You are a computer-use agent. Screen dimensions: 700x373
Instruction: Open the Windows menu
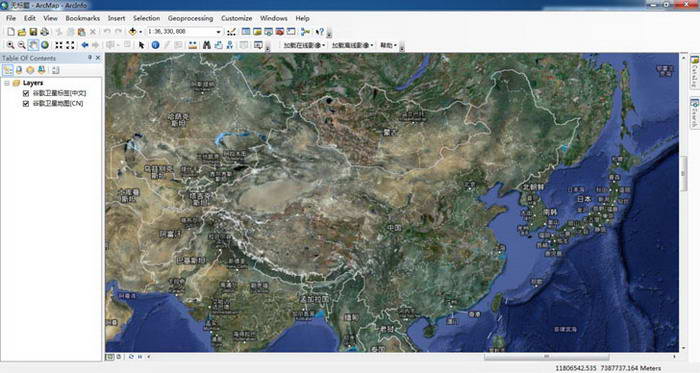point(274,18)
